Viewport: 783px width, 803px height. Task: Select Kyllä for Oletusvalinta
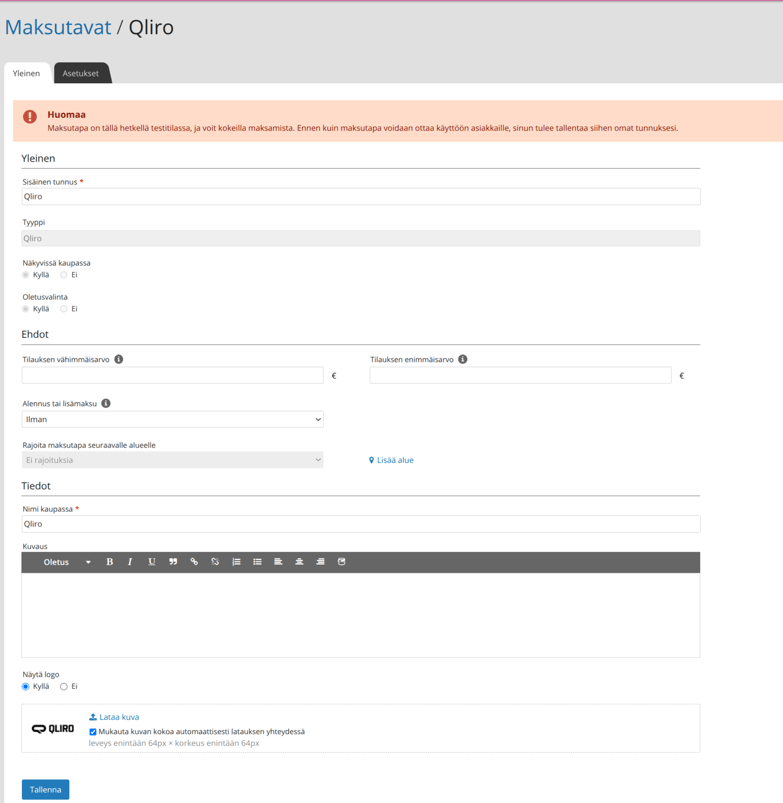click(x=26, y=309)
